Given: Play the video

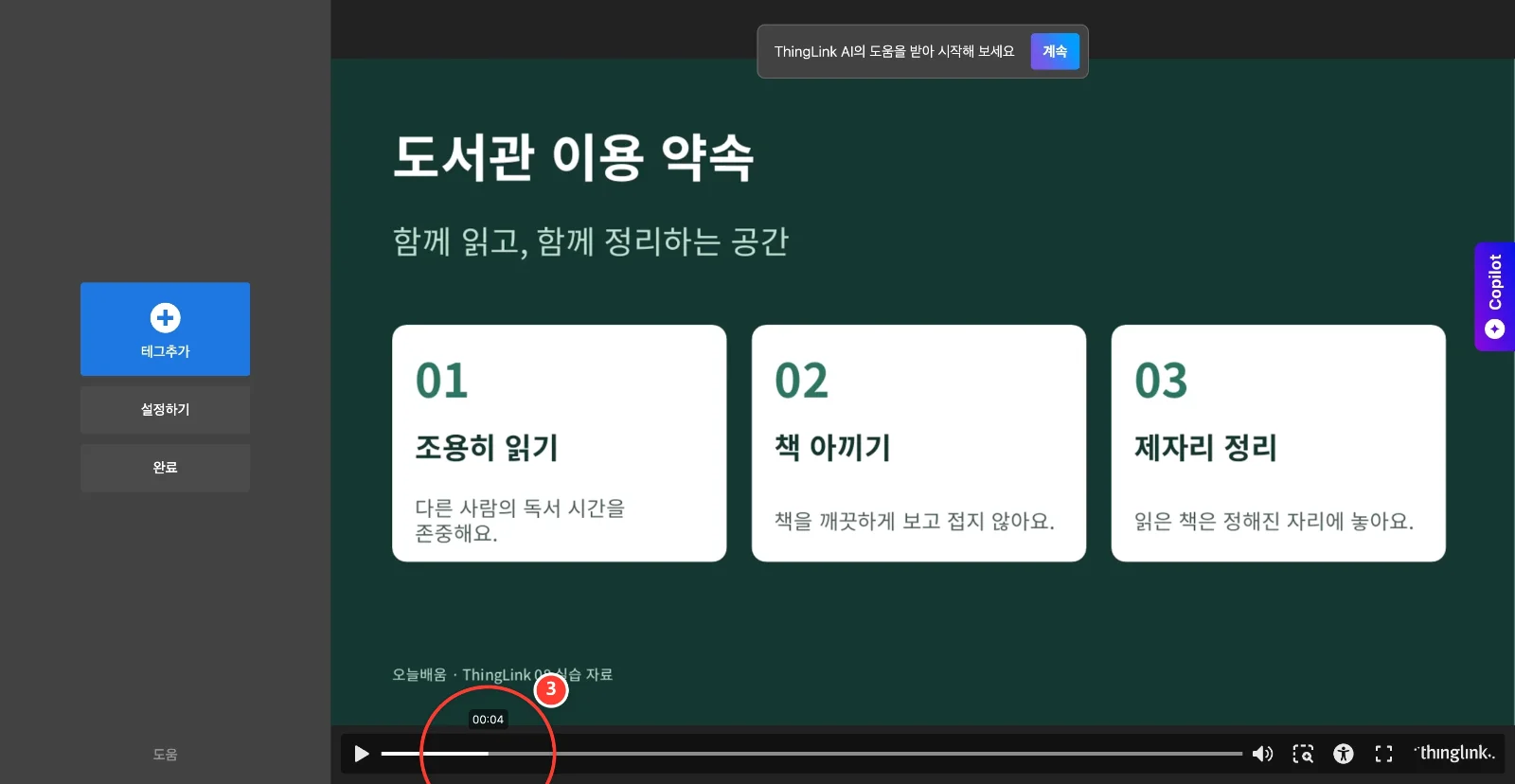Looking at the screenshot, I should coord(361,754).
